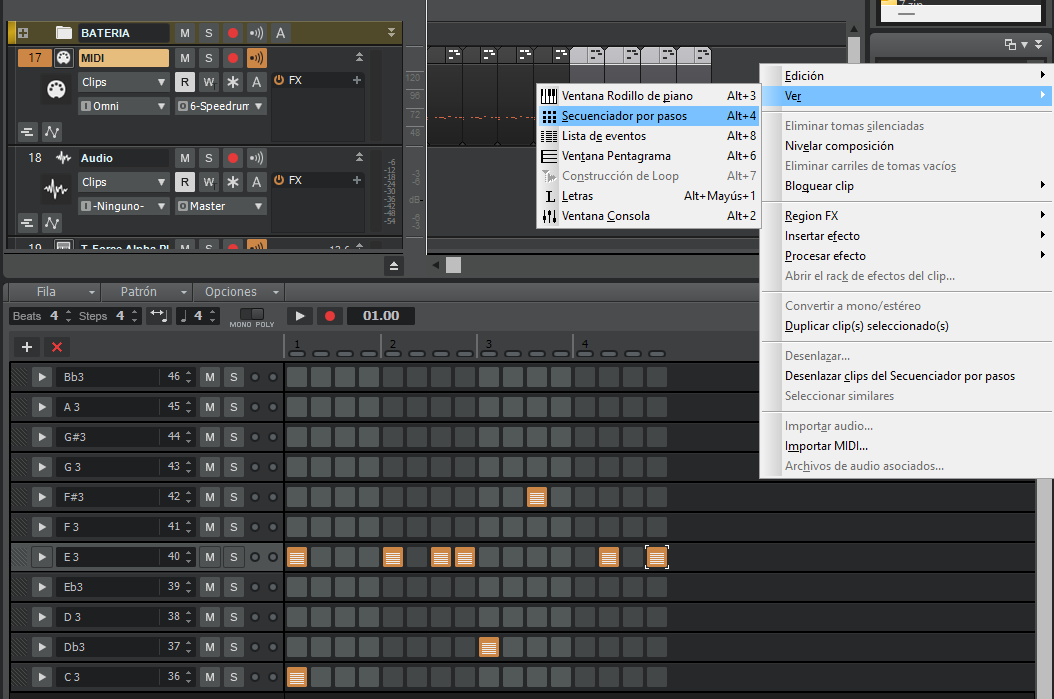This screenshot has width=1054, height=699.
Task: Toggle first step on Bb3 row
Action: coord(297,377)
